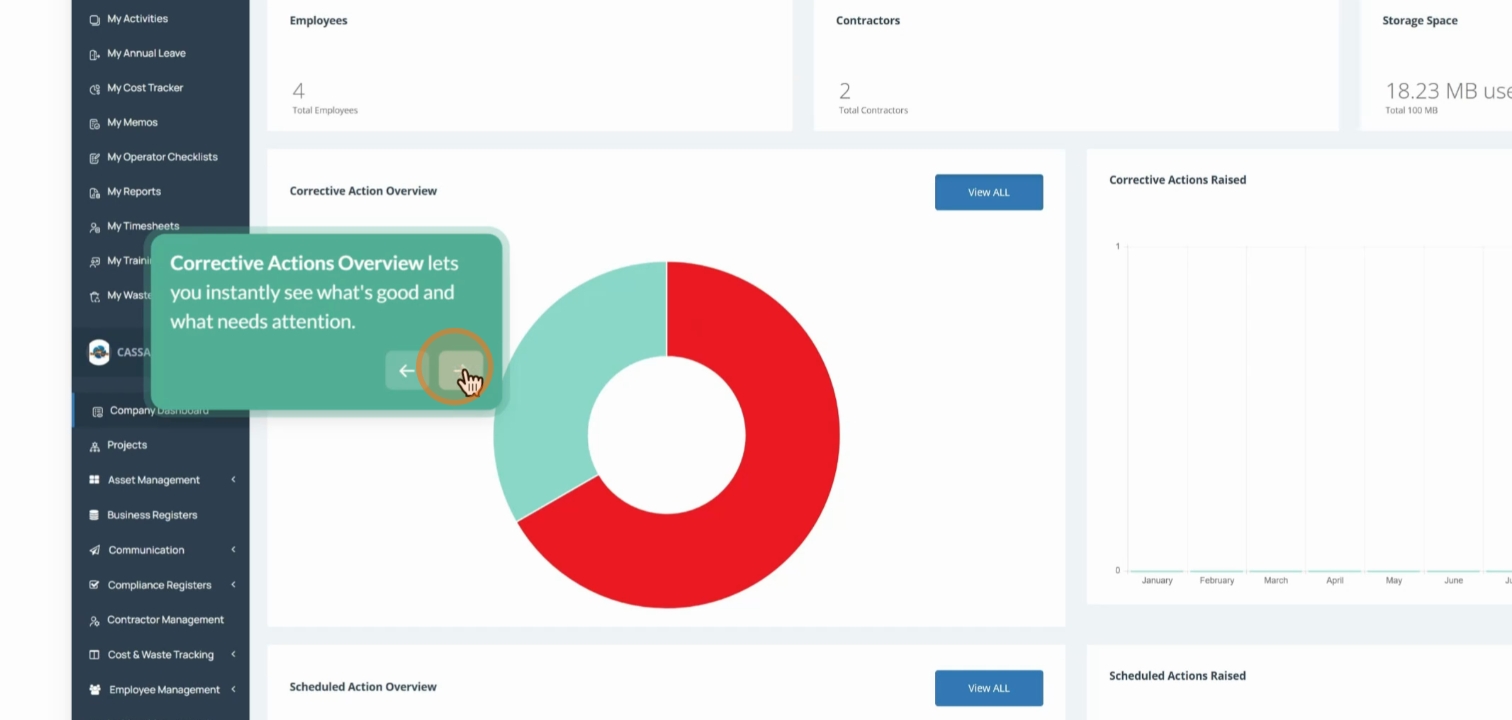The width and height of the screenshot is (1512, 720).
Task: Click the Corrective Actions Raised chart title
Action: pos(1178,180)
